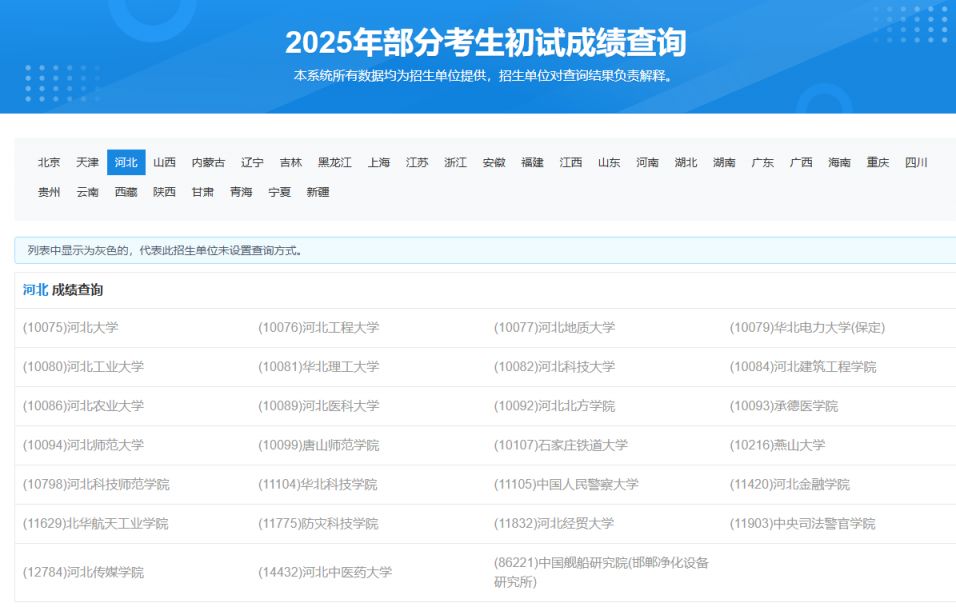Select (10082)河北科技大学 entry

coord(554,367)
